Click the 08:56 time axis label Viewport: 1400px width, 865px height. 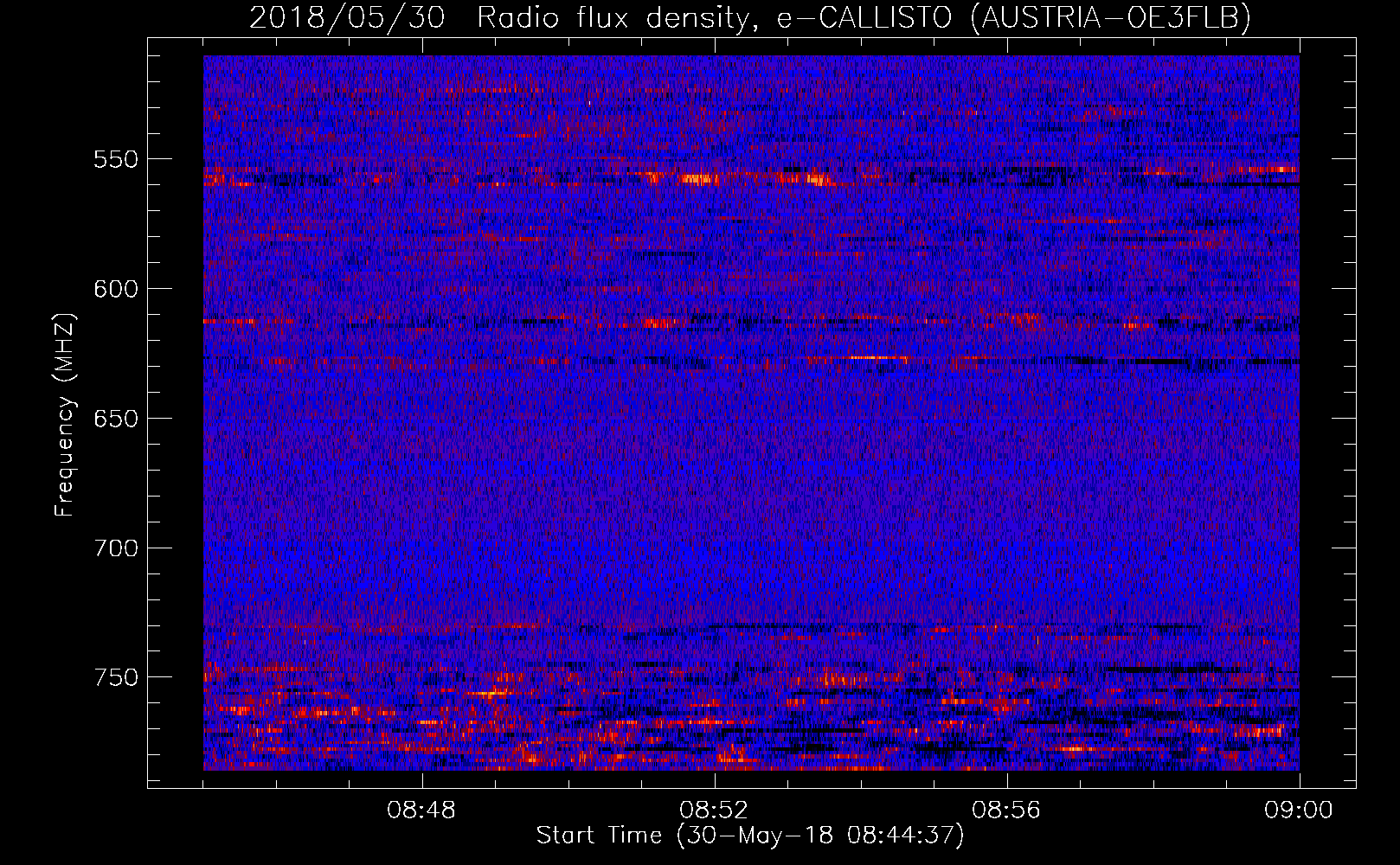coord(1006,811)
